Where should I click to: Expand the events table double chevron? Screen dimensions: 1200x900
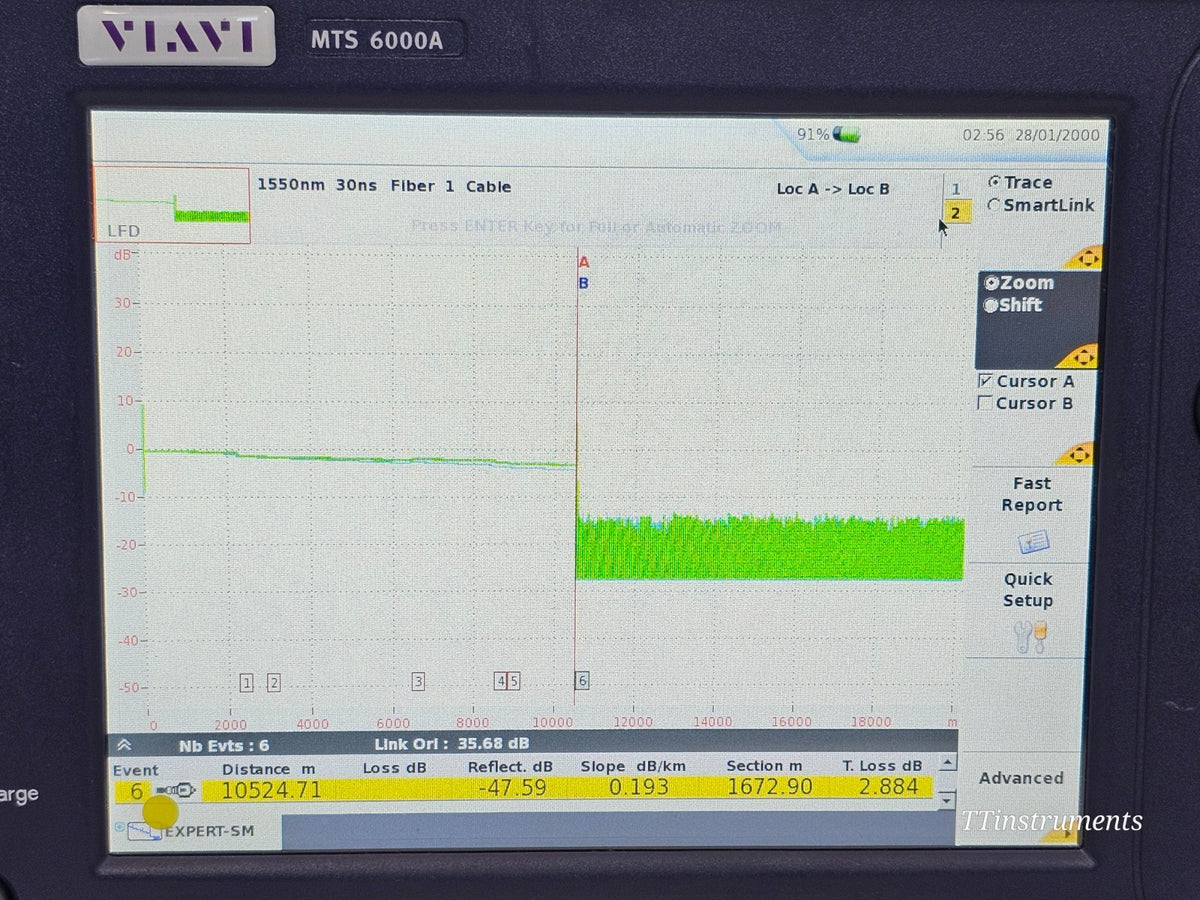(124, 745)
